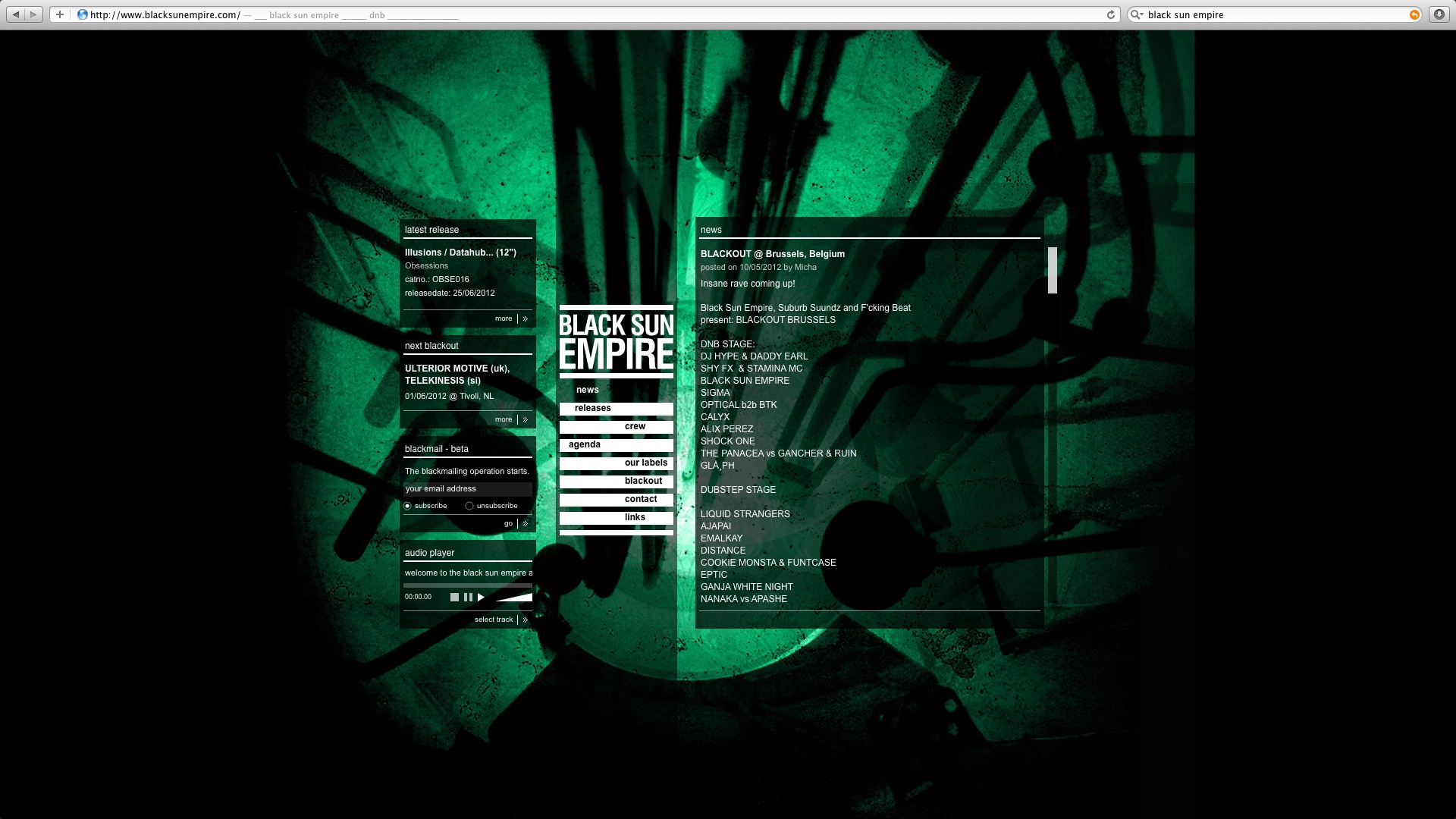This screenshot has height=819, width=1456.
Task: Open 'BLACKOUT @ Brussels, Belgium' news headline
Action: pyautogui.click(x=773, y=254)
